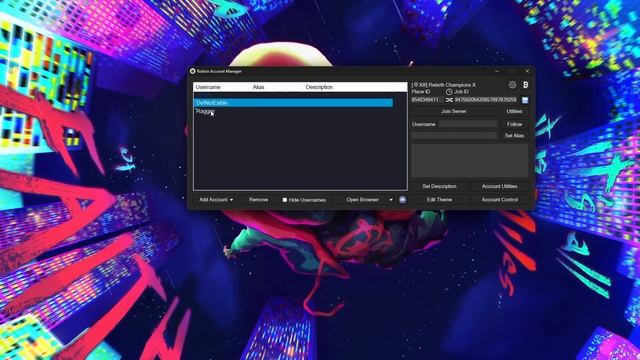640x360 pixels.
Task: Open the settings gear icon
Action: click(x=512, y=85)
